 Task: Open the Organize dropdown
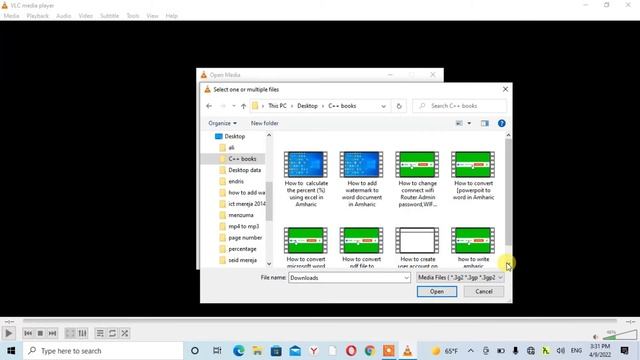click(x=222, y=123)
